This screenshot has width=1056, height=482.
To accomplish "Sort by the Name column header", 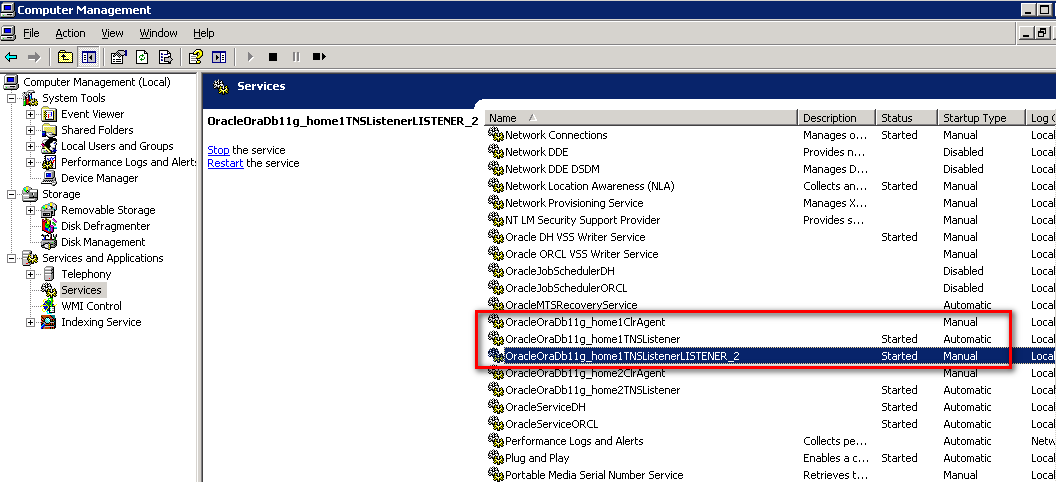I will coord(641,118).
